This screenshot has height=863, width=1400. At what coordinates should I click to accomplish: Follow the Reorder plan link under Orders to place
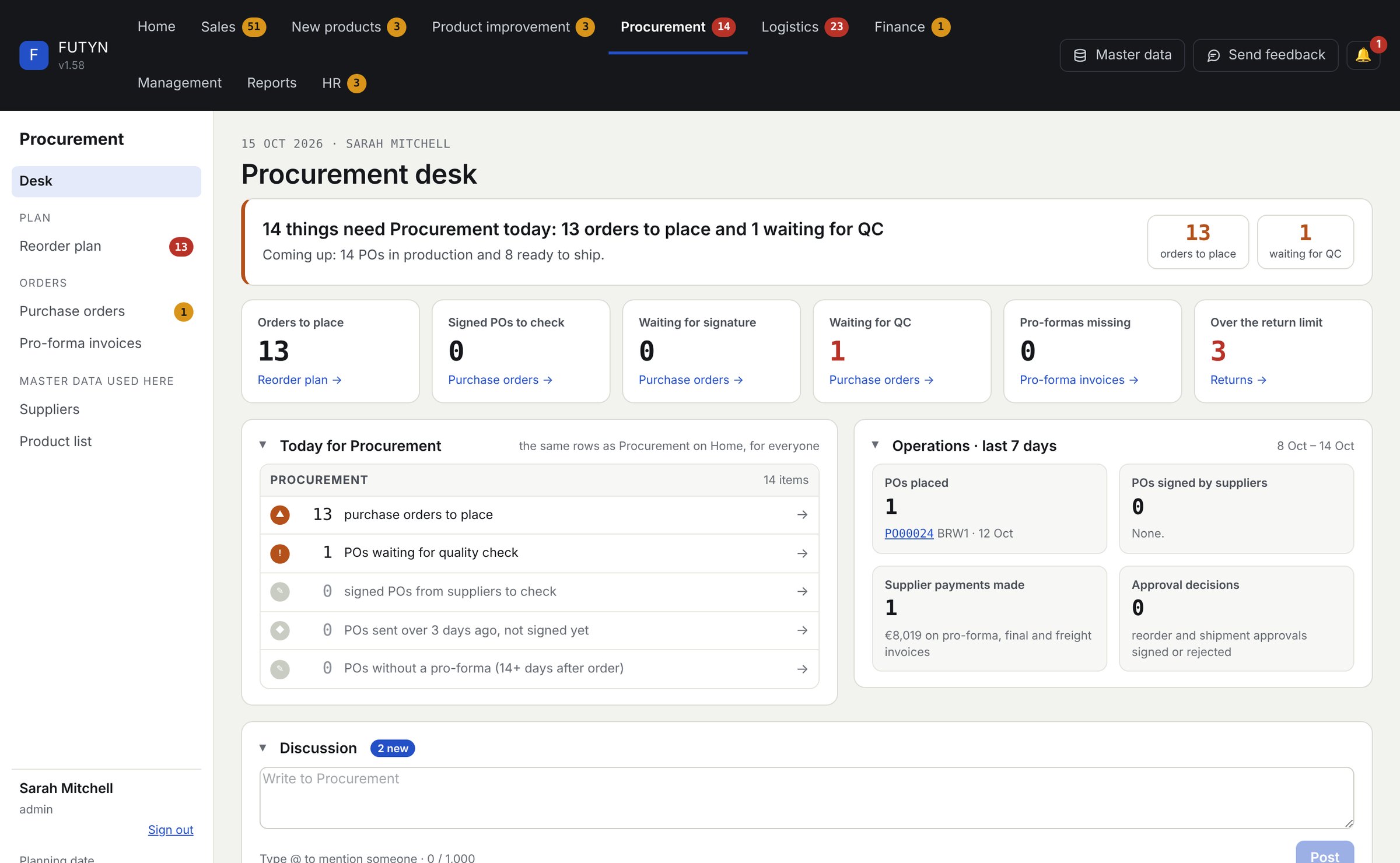299,380
